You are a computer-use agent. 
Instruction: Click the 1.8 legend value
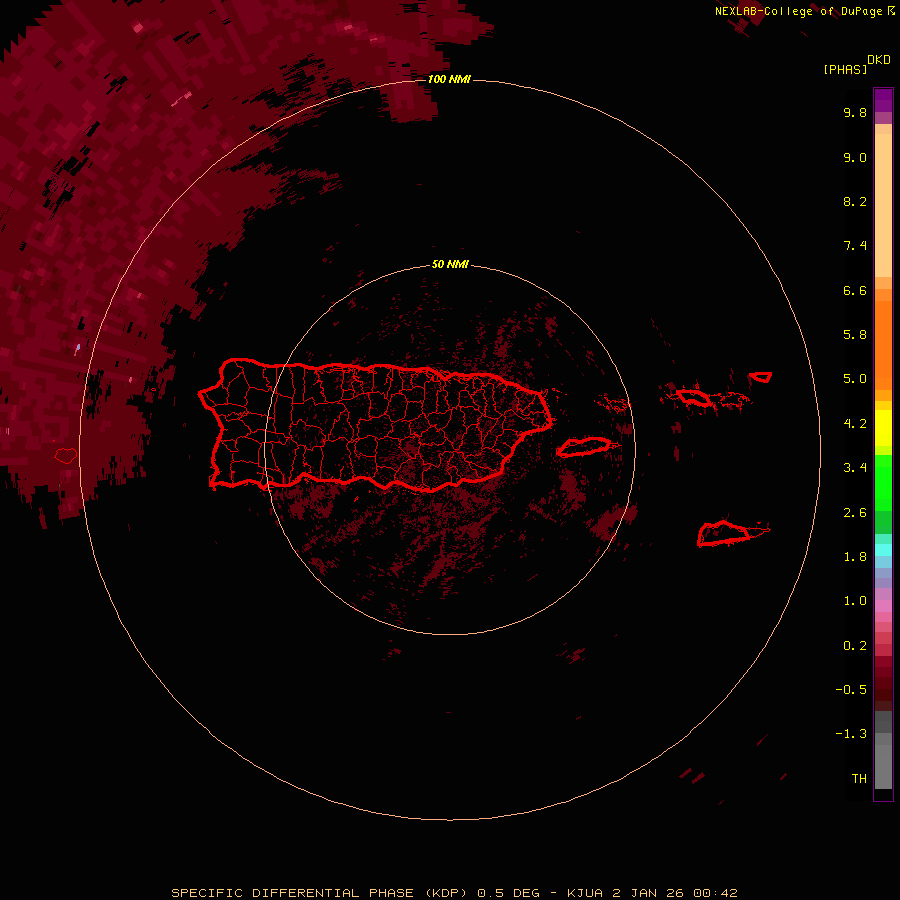click(855, 557)
